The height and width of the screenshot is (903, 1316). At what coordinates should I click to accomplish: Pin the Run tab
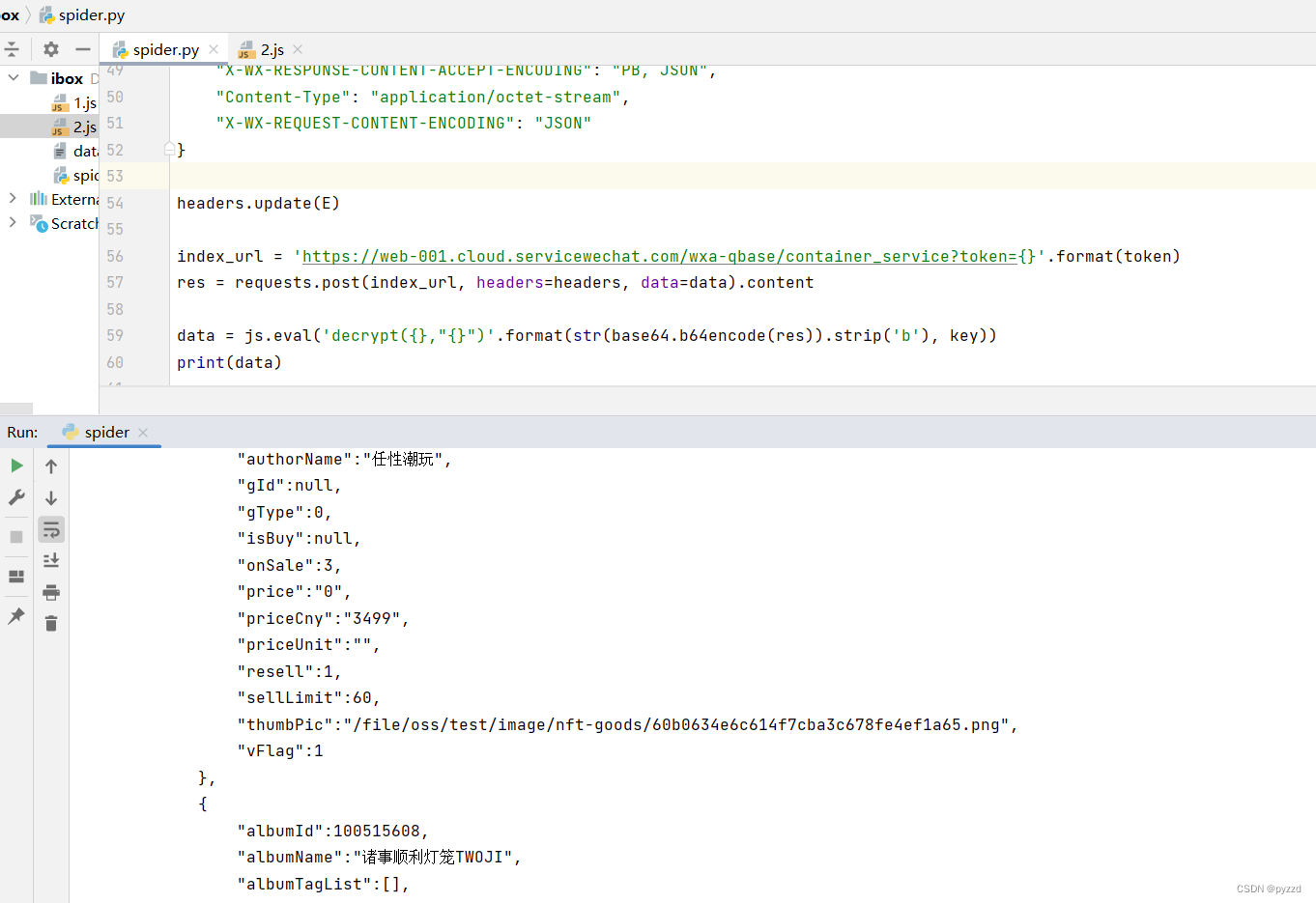coord(16,616)
